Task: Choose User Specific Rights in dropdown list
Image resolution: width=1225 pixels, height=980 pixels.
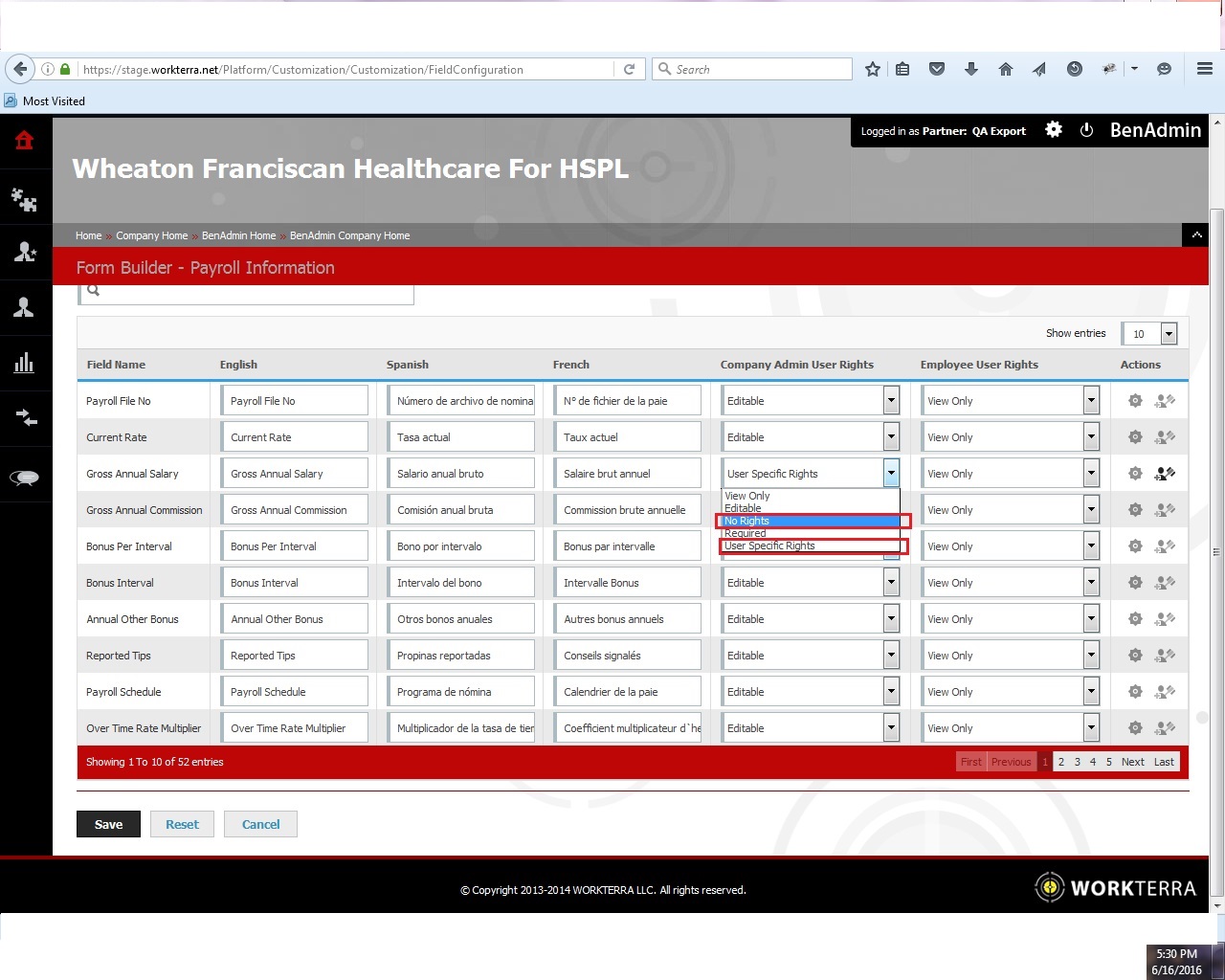Action: (810, 546)
